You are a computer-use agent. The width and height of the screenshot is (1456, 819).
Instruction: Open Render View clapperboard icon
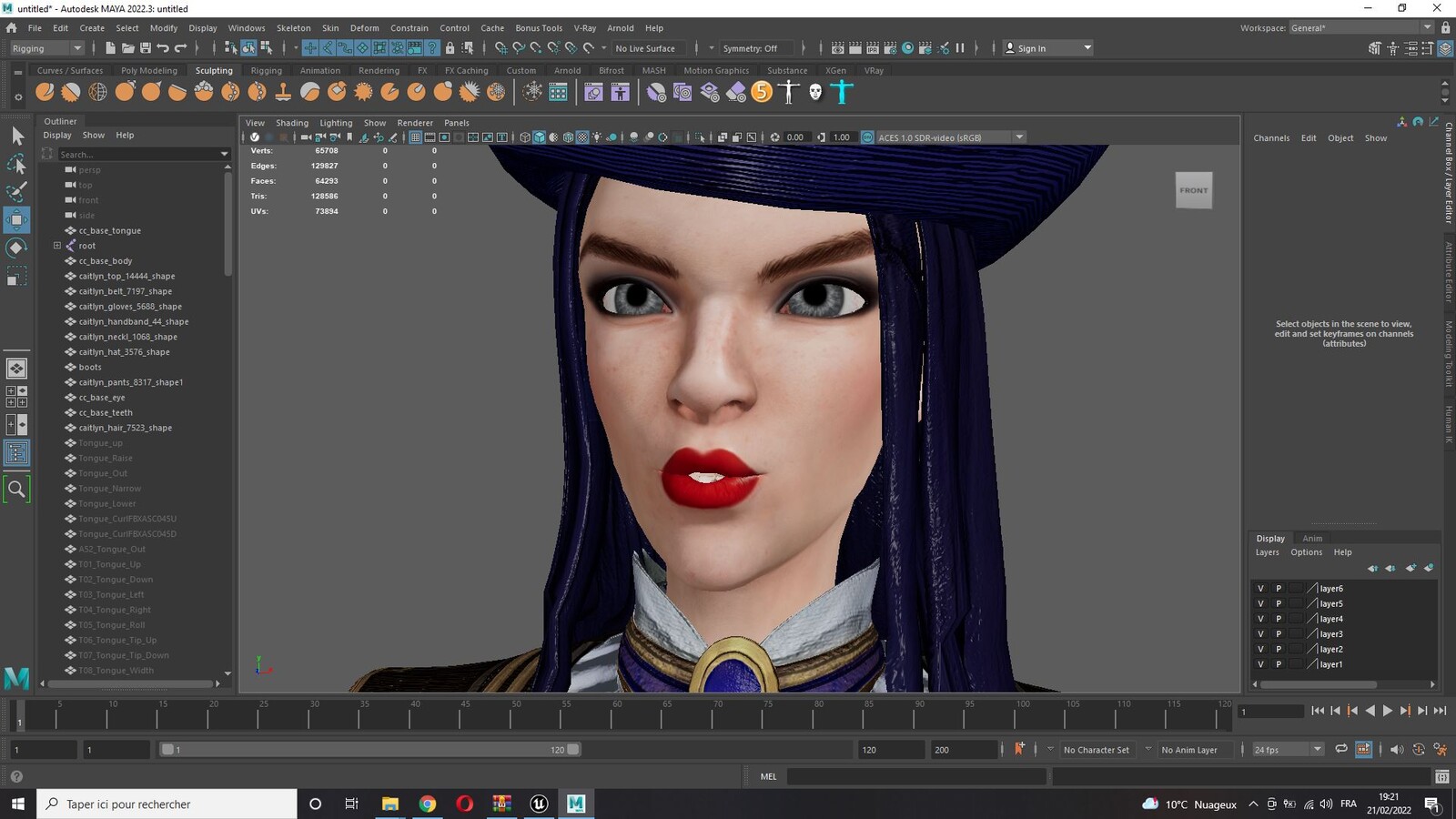click(x=838, y=48)
